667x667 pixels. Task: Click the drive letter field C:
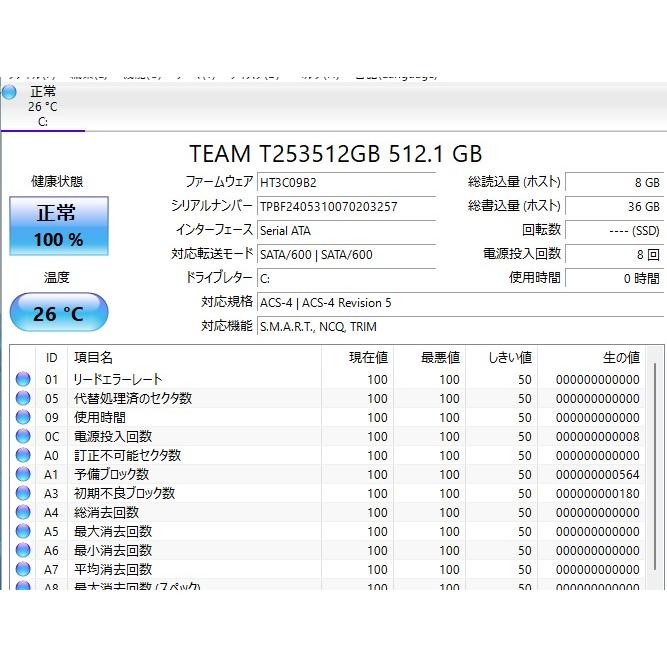pos(347,279)
